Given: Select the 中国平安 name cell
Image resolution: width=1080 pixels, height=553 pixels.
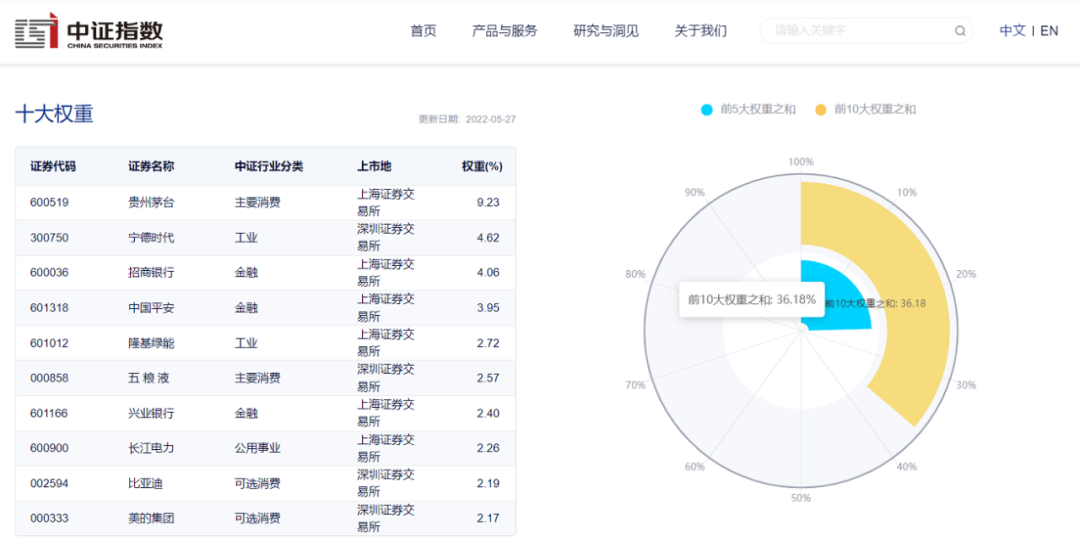Looking at the screenshot, I should [151, 308].
